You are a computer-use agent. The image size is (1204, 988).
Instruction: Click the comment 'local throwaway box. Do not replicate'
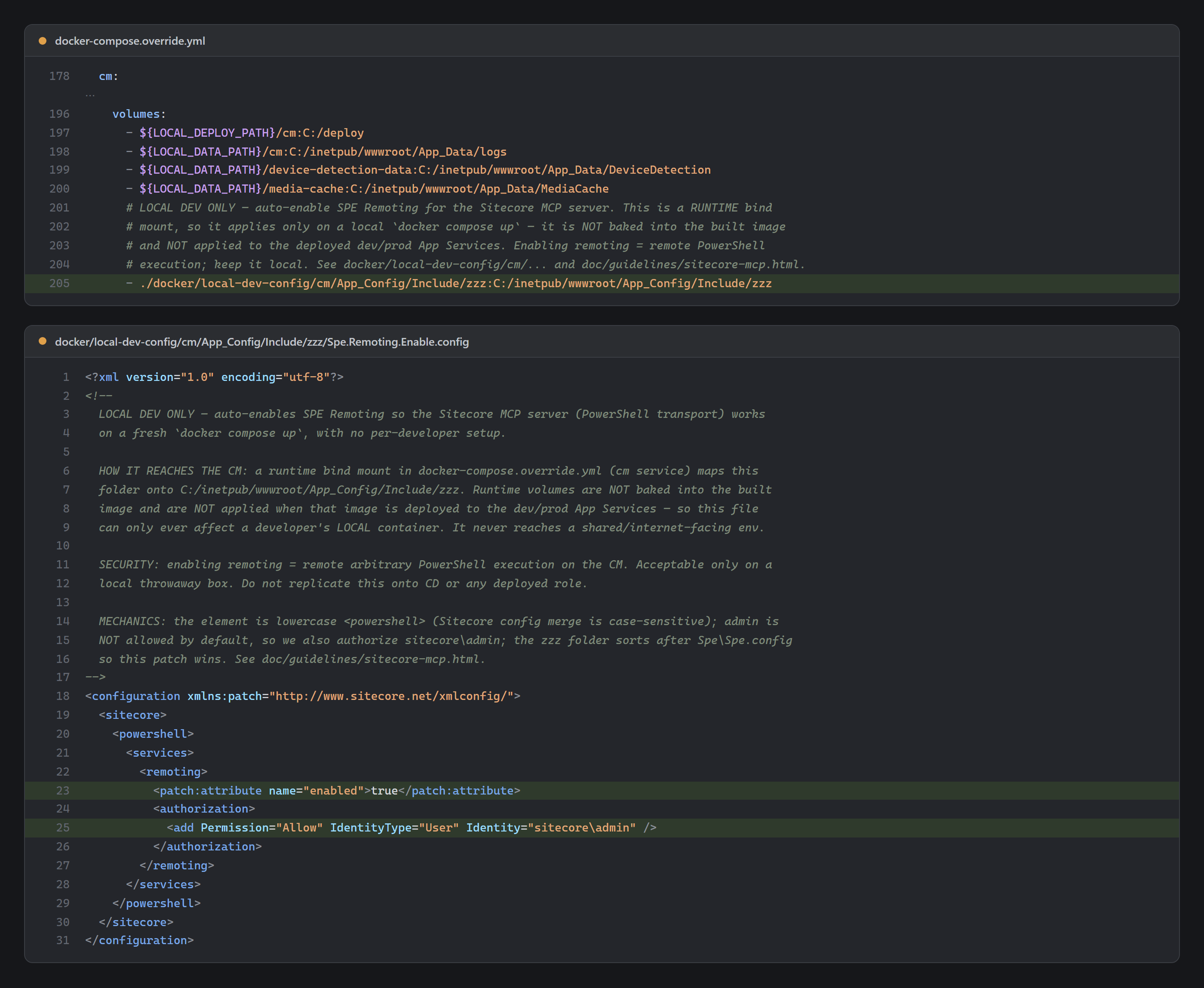tap(343, 583)
